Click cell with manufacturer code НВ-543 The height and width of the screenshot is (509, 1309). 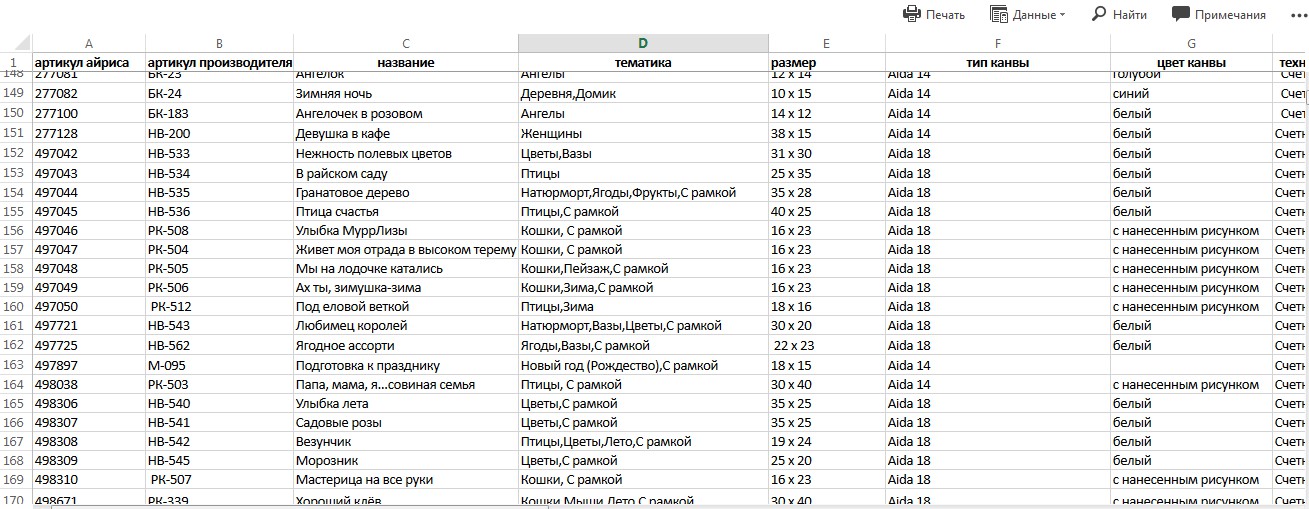(219, 326)
